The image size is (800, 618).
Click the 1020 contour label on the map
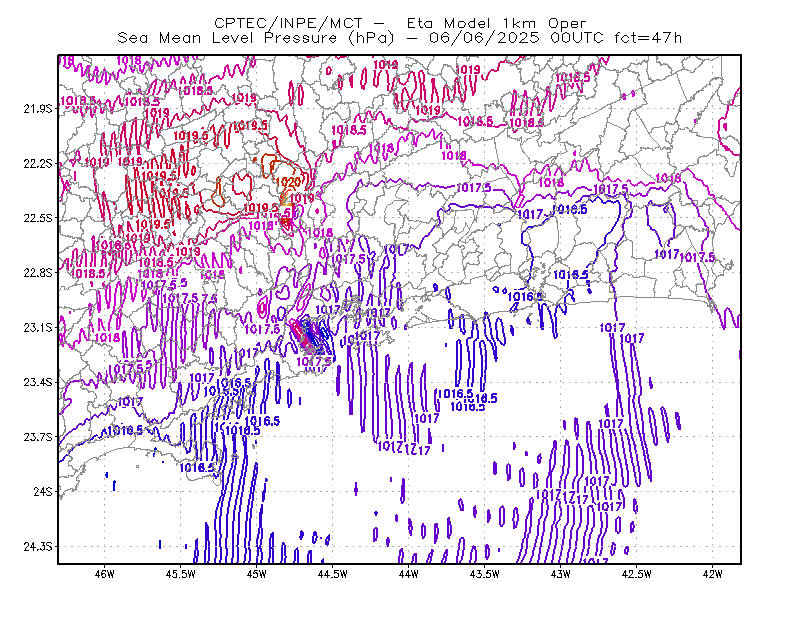pos(287,182)
